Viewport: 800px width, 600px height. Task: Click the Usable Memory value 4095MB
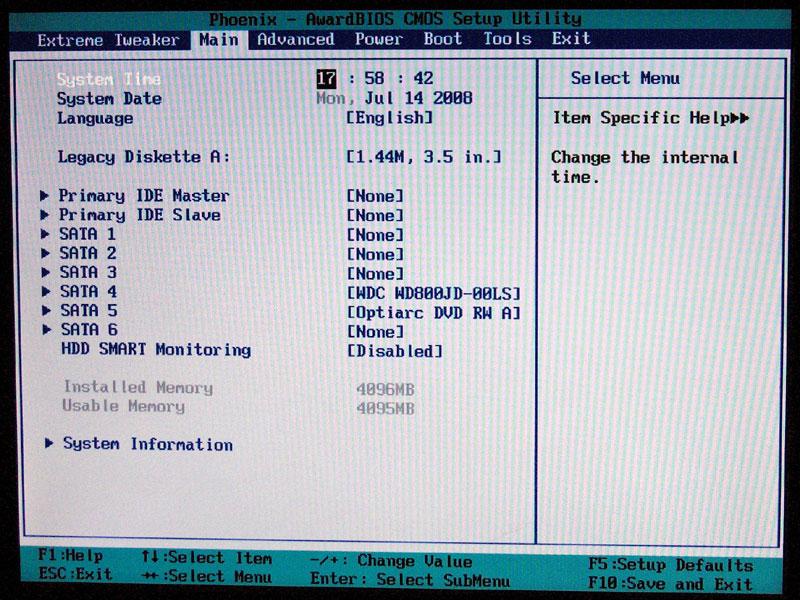[x=385, y=409]
